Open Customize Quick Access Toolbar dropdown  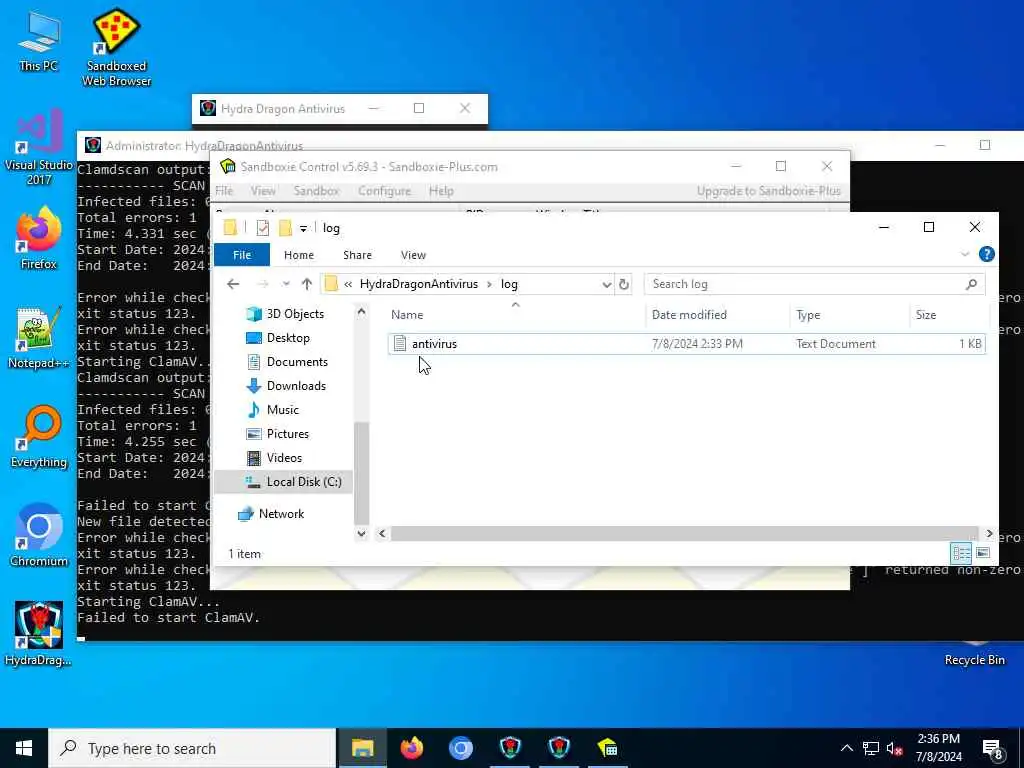pos(303,229)
